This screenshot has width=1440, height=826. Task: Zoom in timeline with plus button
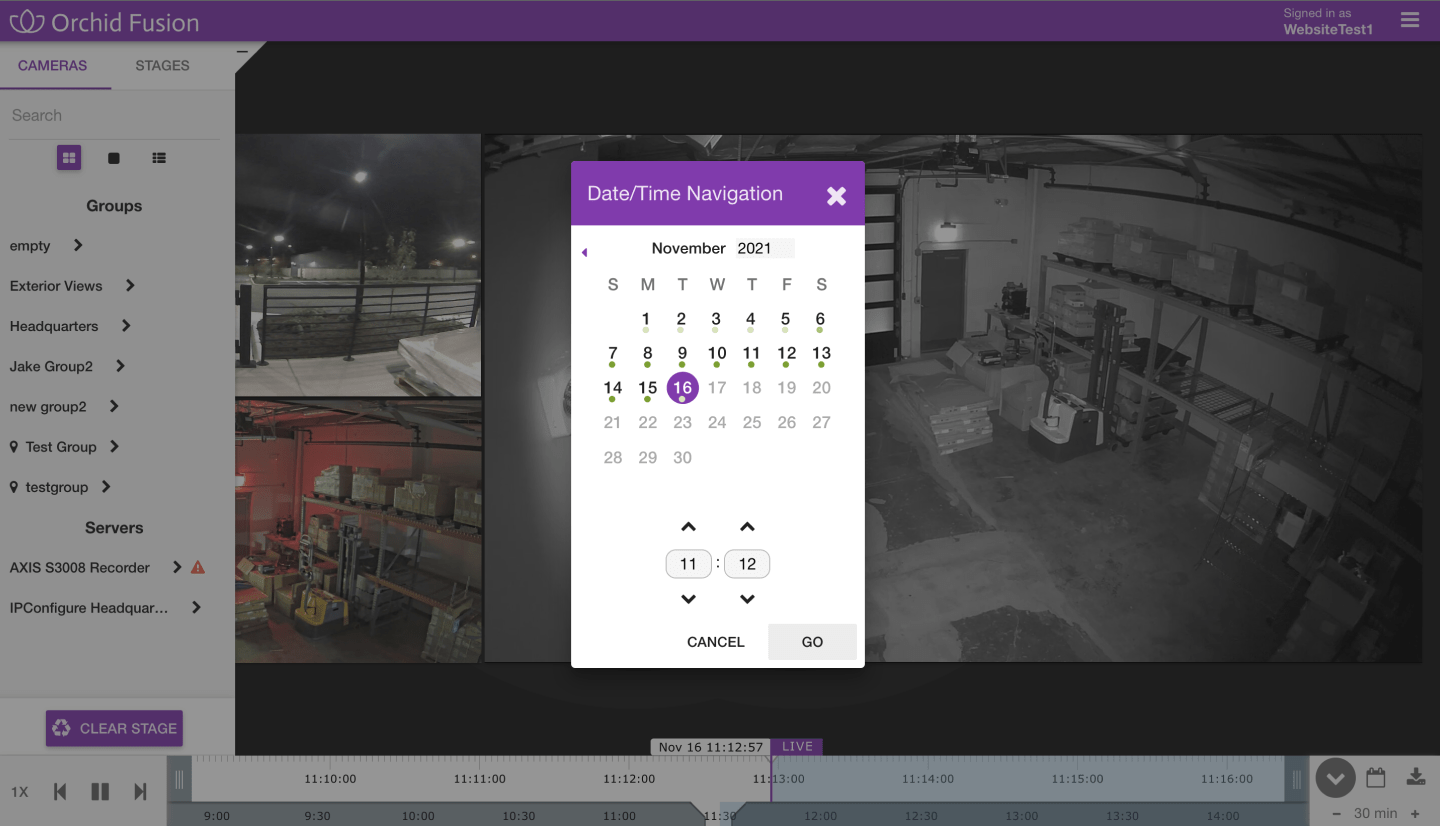click(x=1415, y=814)
